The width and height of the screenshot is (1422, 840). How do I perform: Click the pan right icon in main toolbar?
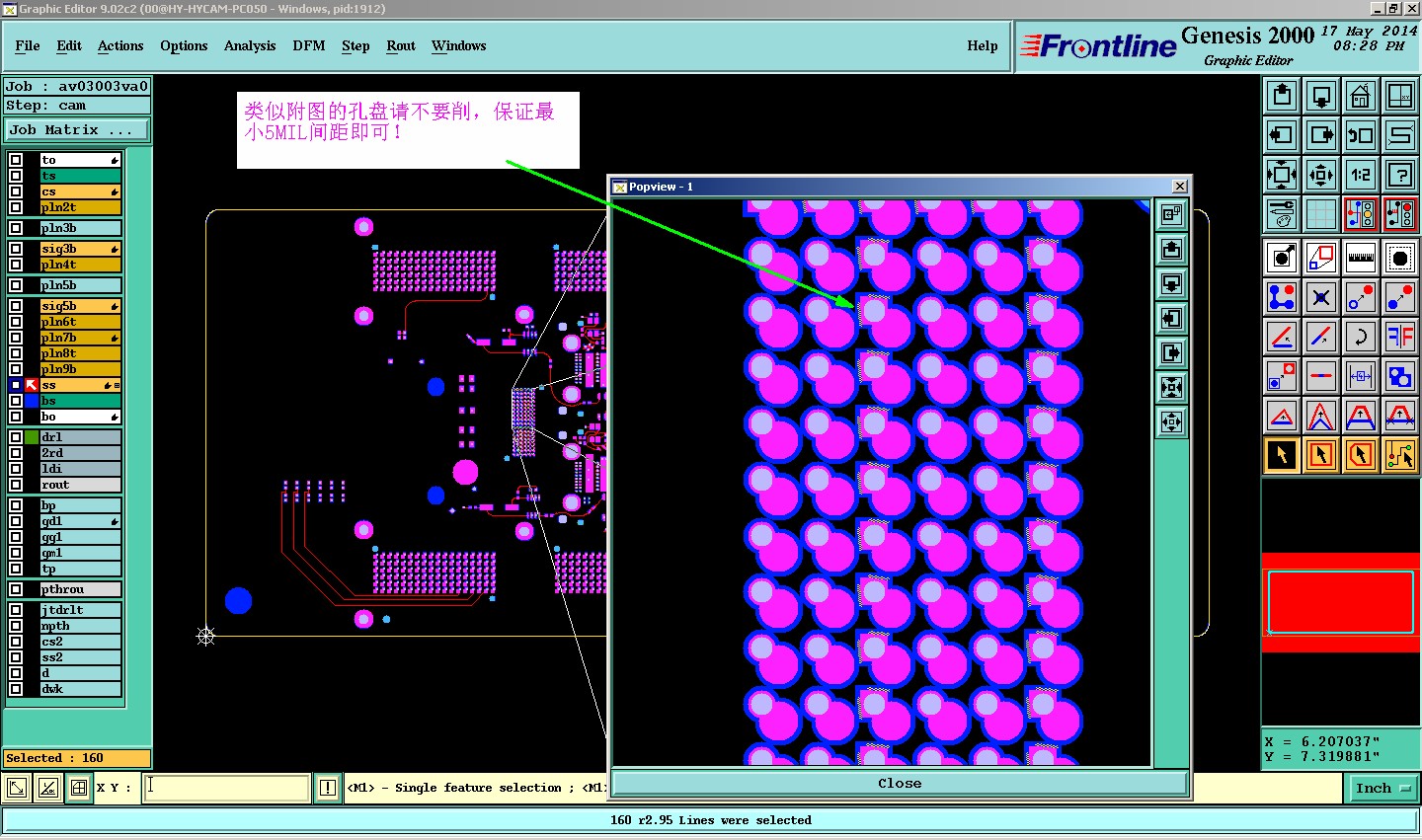[x=1321, y=135]
